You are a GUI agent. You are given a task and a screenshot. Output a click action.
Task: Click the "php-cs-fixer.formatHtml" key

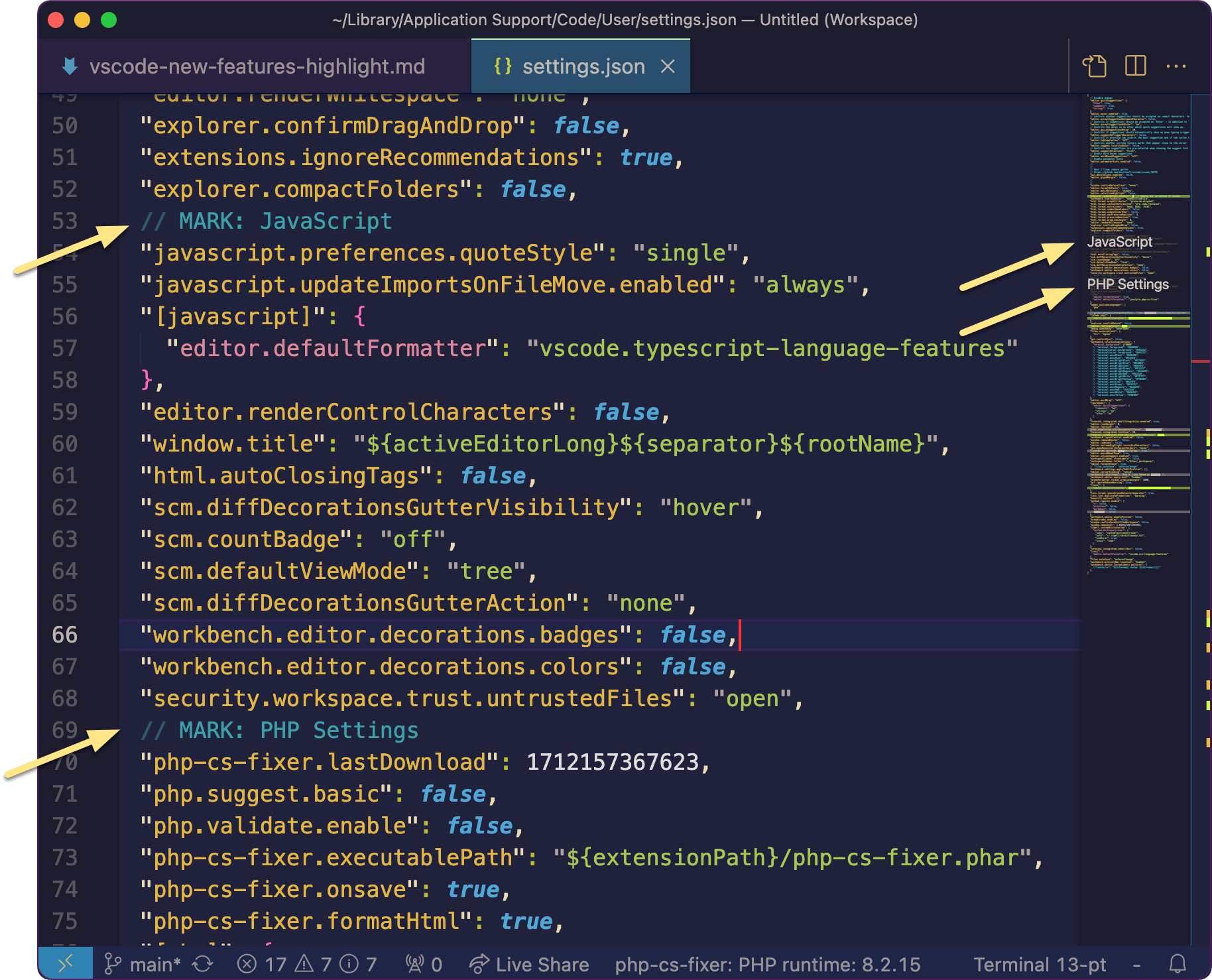tap(306, 922)
